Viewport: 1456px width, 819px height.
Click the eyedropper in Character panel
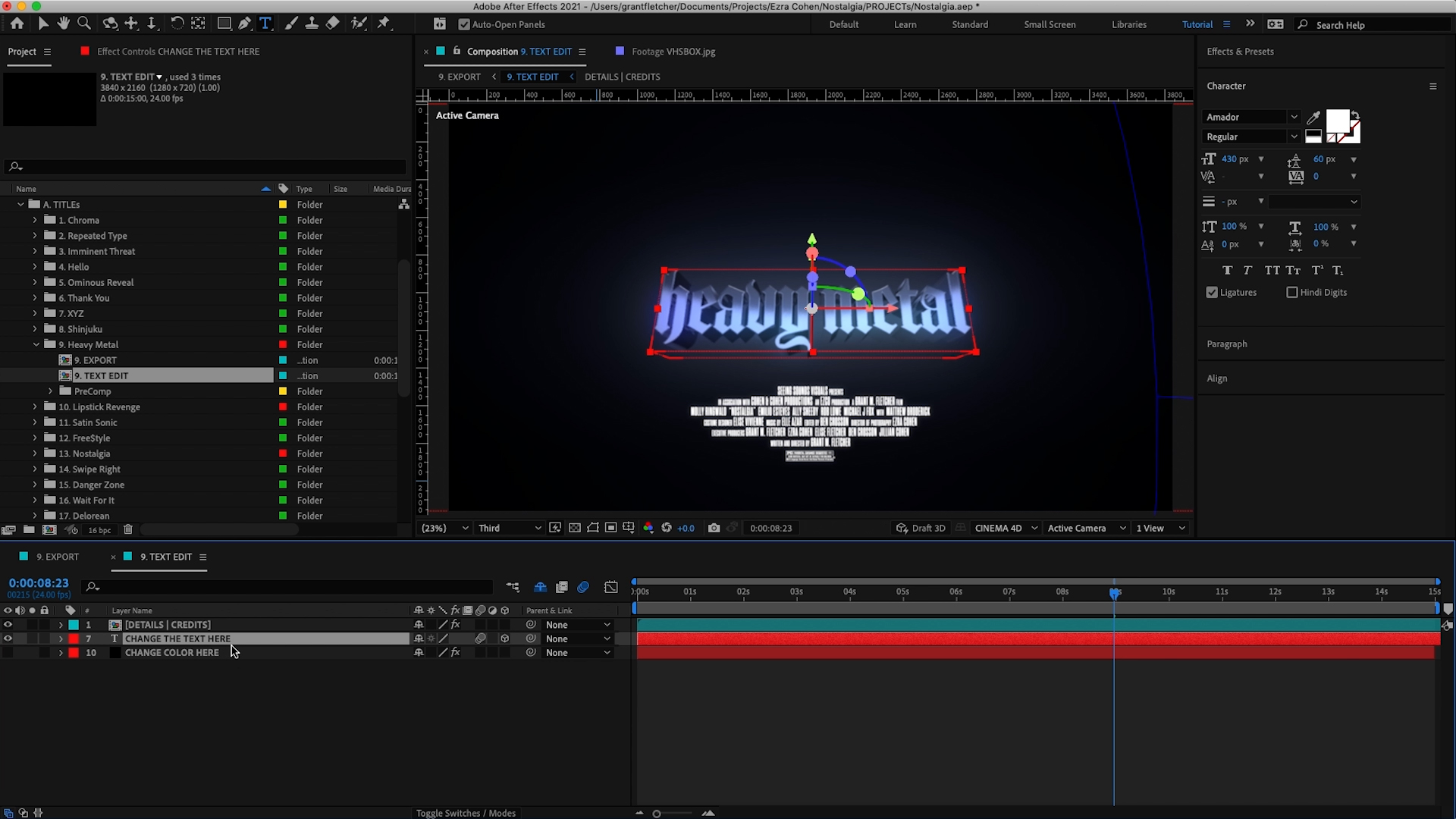(1313, 117)
